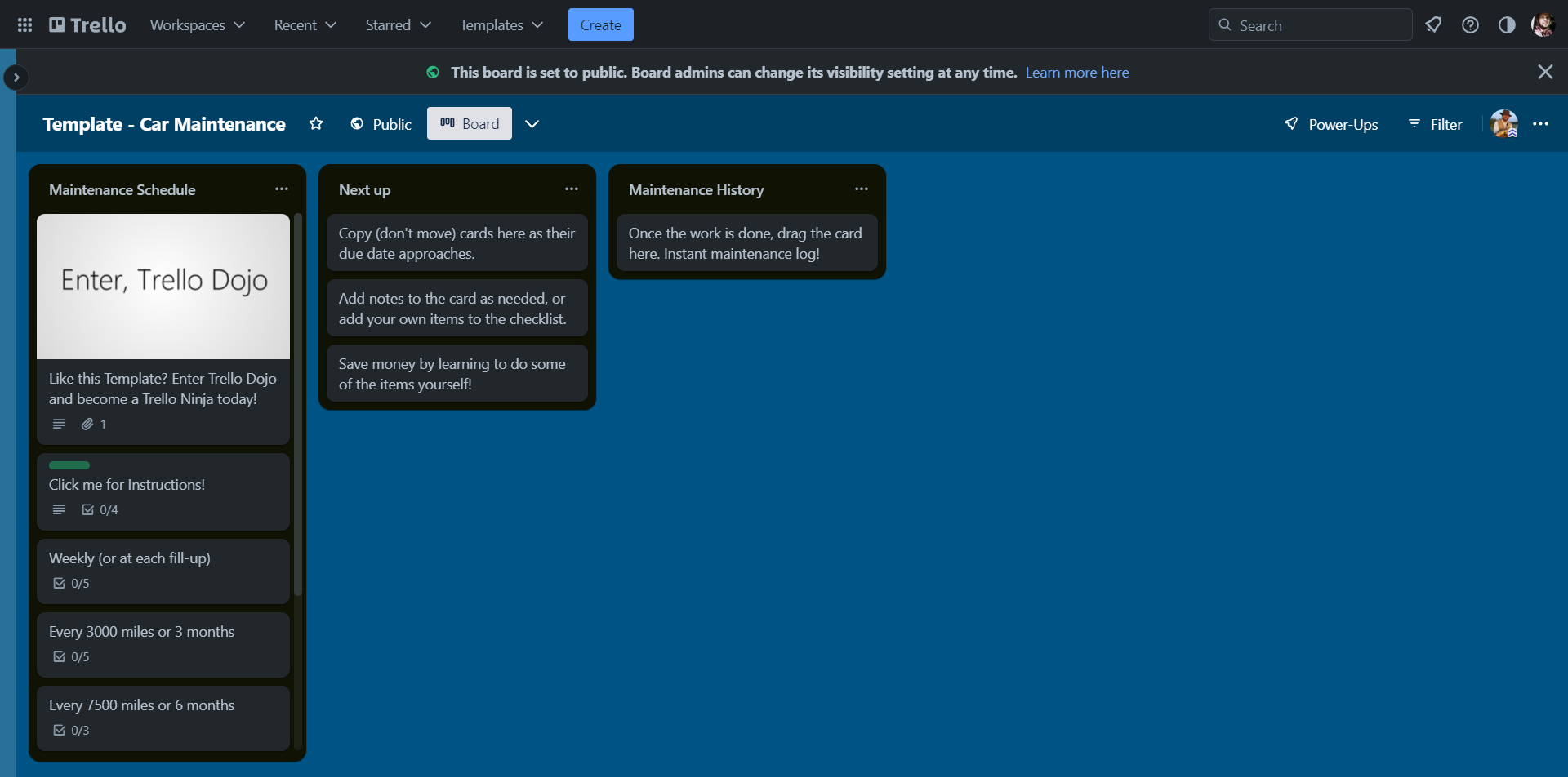This screenshot has width=1568, height=778.
Task: Expand the collapsed left sidebar
Action: (x=16, y=78)
